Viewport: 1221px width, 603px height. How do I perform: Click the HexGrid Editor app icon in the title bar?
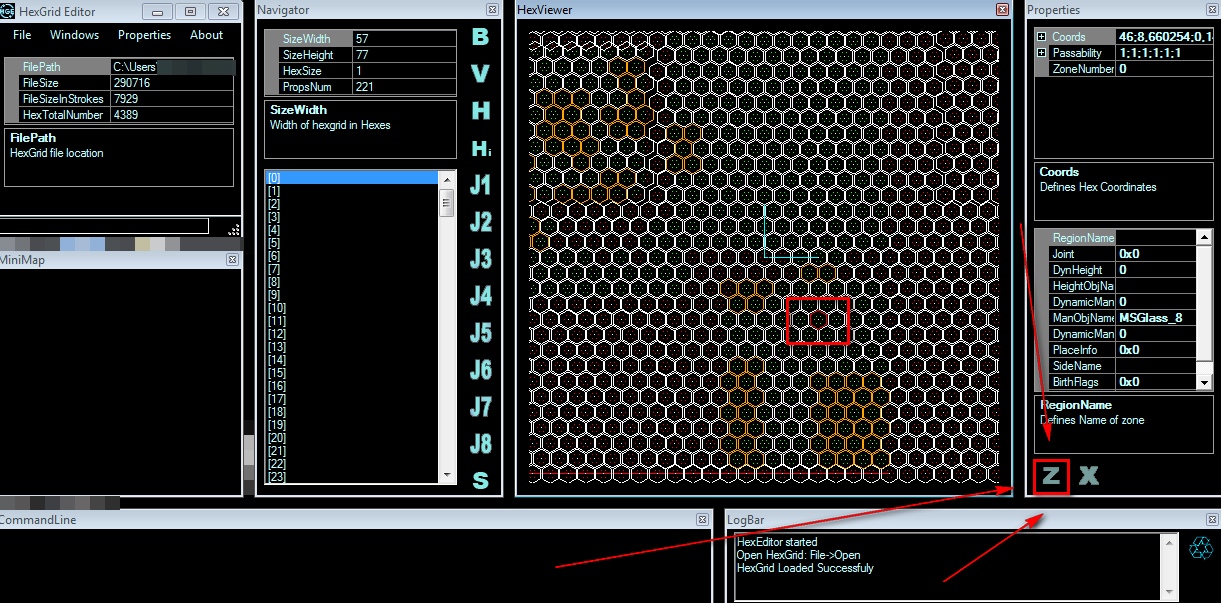pos(7,11)
